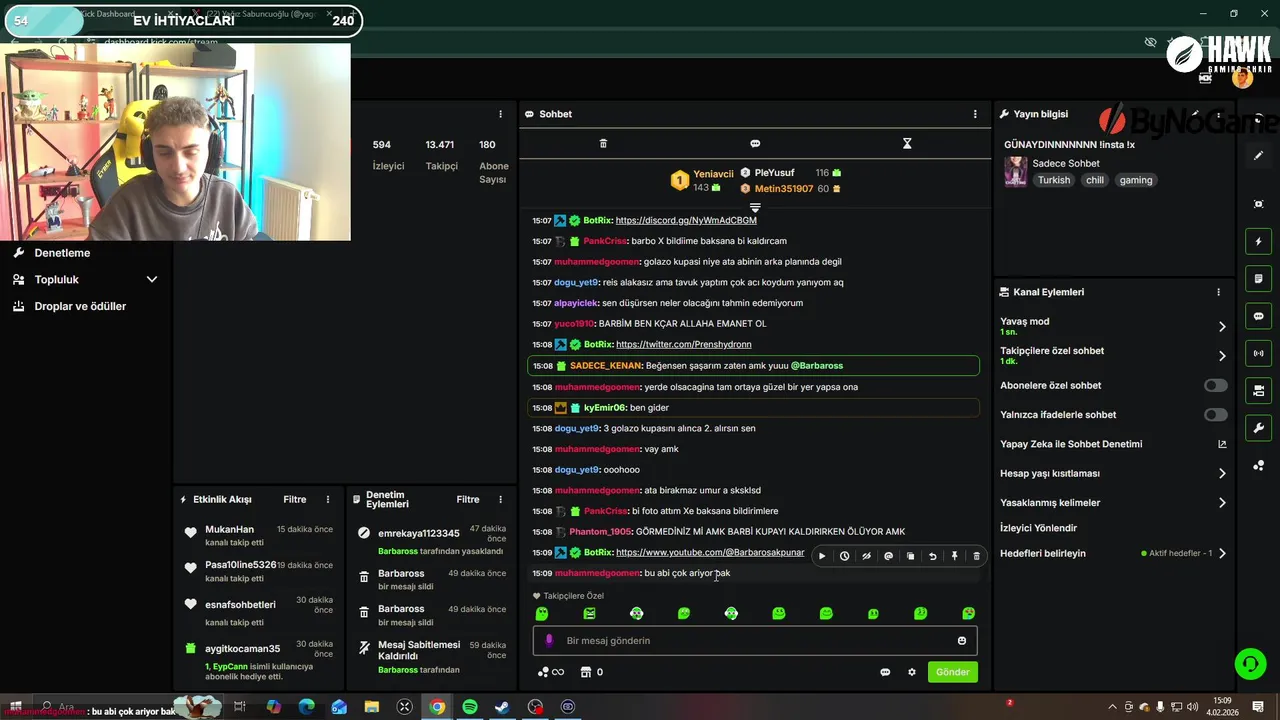Expand Hedefleri belirleyin arrow
This screenshot has width=1280, height=720.
point(1221,553)
